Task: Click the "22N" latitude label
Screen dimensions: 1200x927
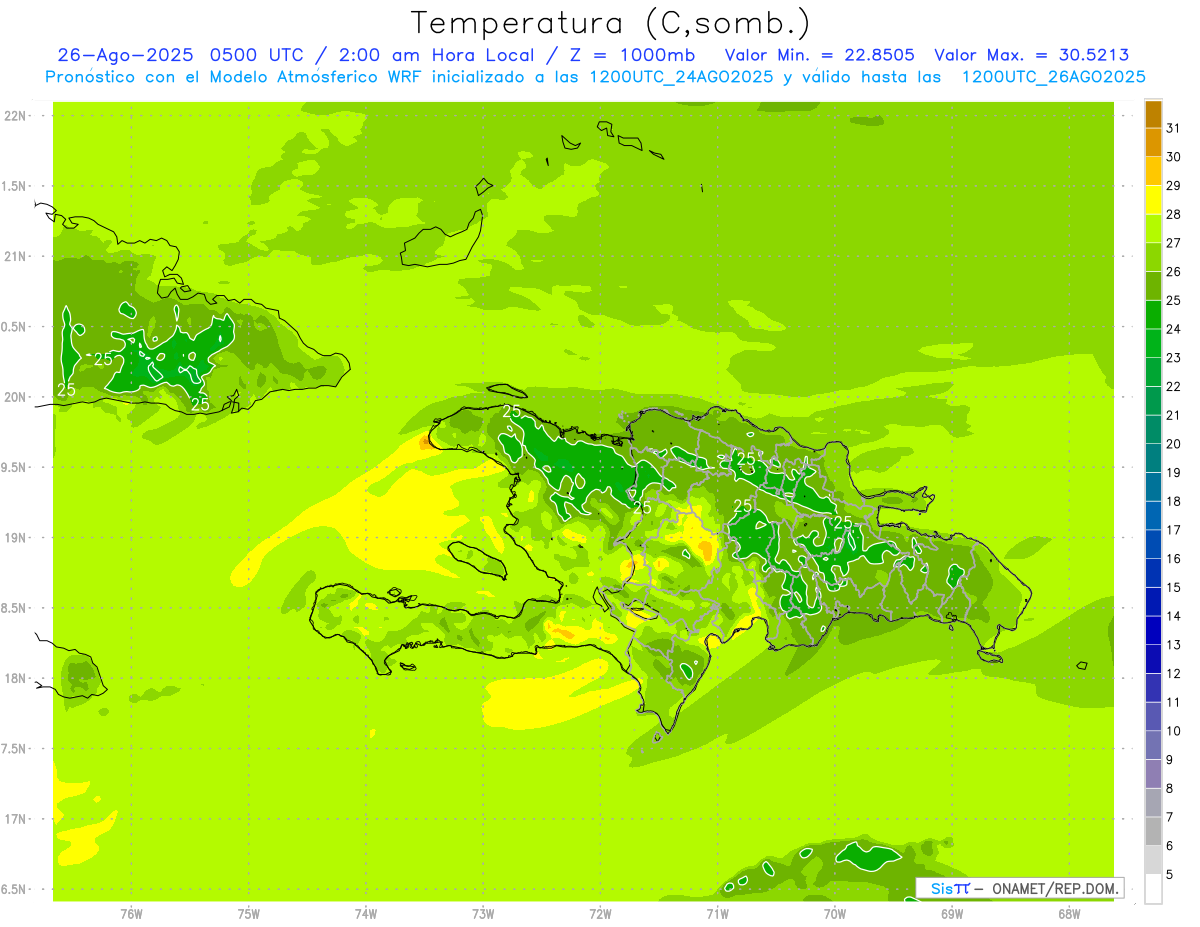Action: pyautogui.click(x=16, y=116)
